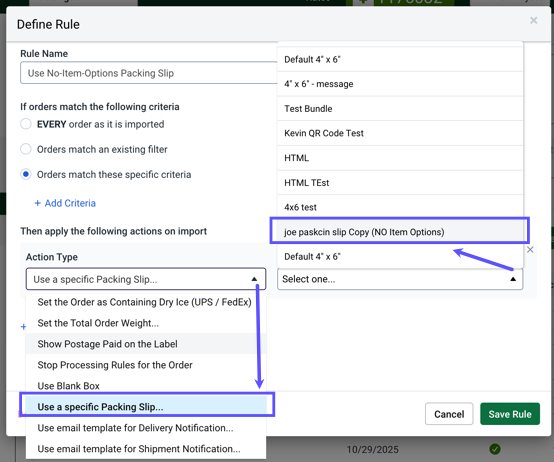Select EVERY order as it is imported
This screenshot has height=462, width=554.
tap(26, 124)
